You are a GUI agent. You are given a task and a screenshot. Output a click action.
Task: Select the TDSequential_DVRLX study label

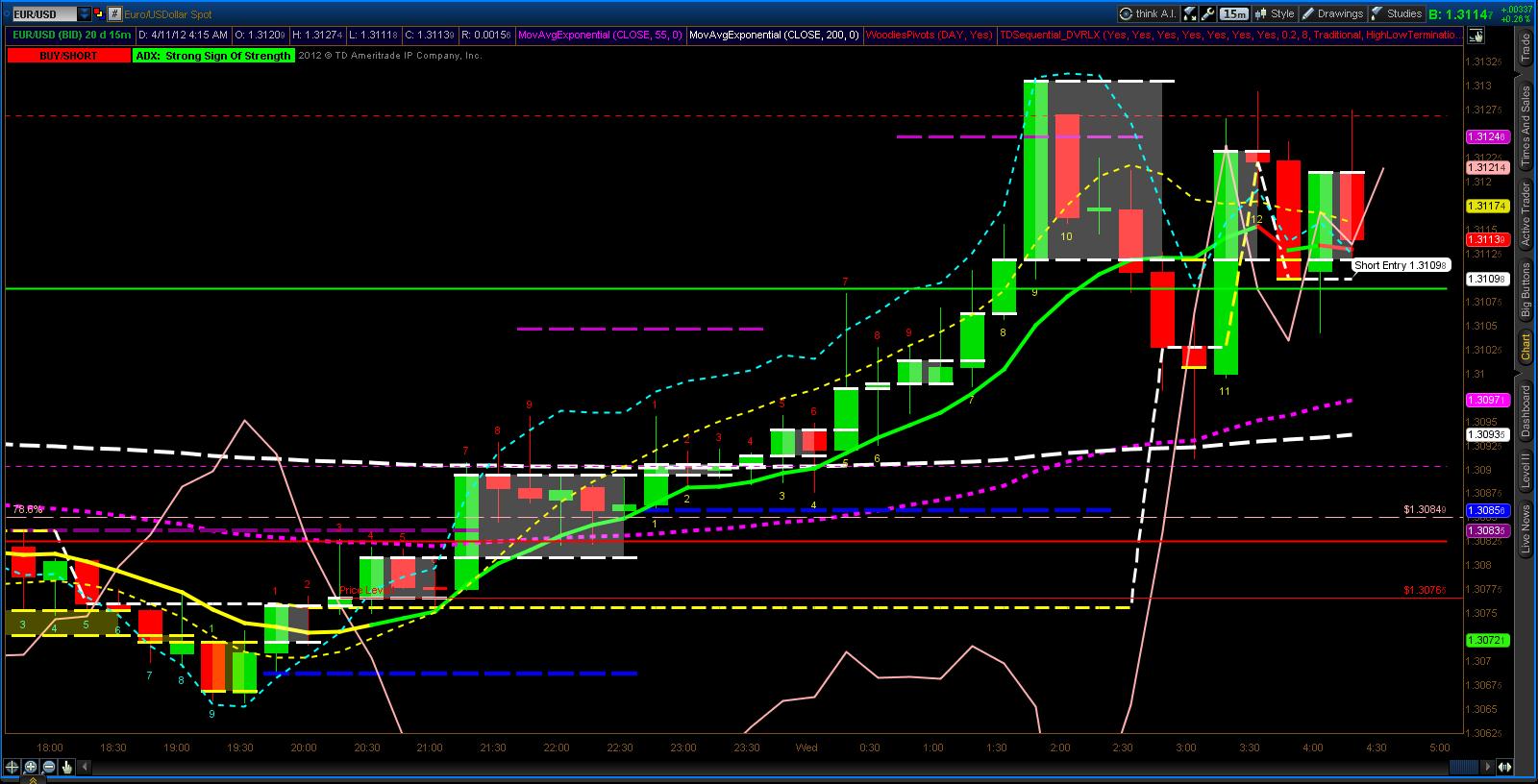tap(1229, 35)
